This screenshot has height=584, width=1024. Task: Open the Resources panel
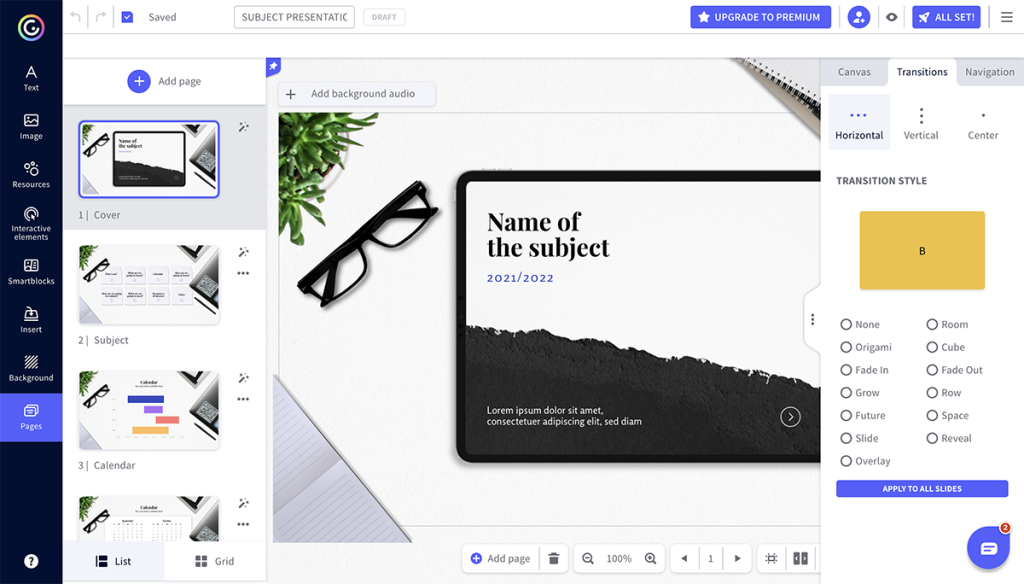coord(31,175)
